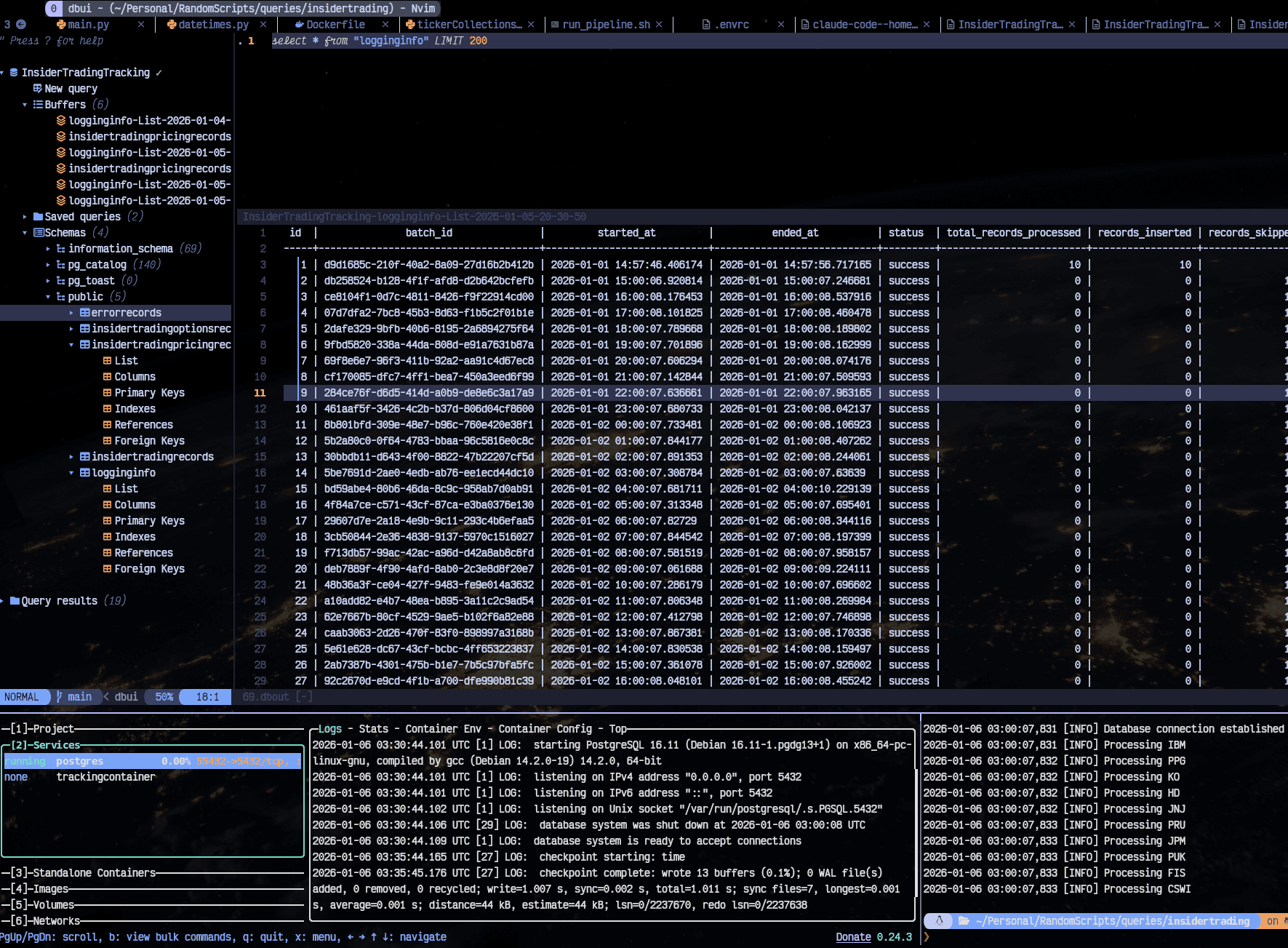Expand the insidertradingrecords table node
The image size is (1288, 948).
71,457
